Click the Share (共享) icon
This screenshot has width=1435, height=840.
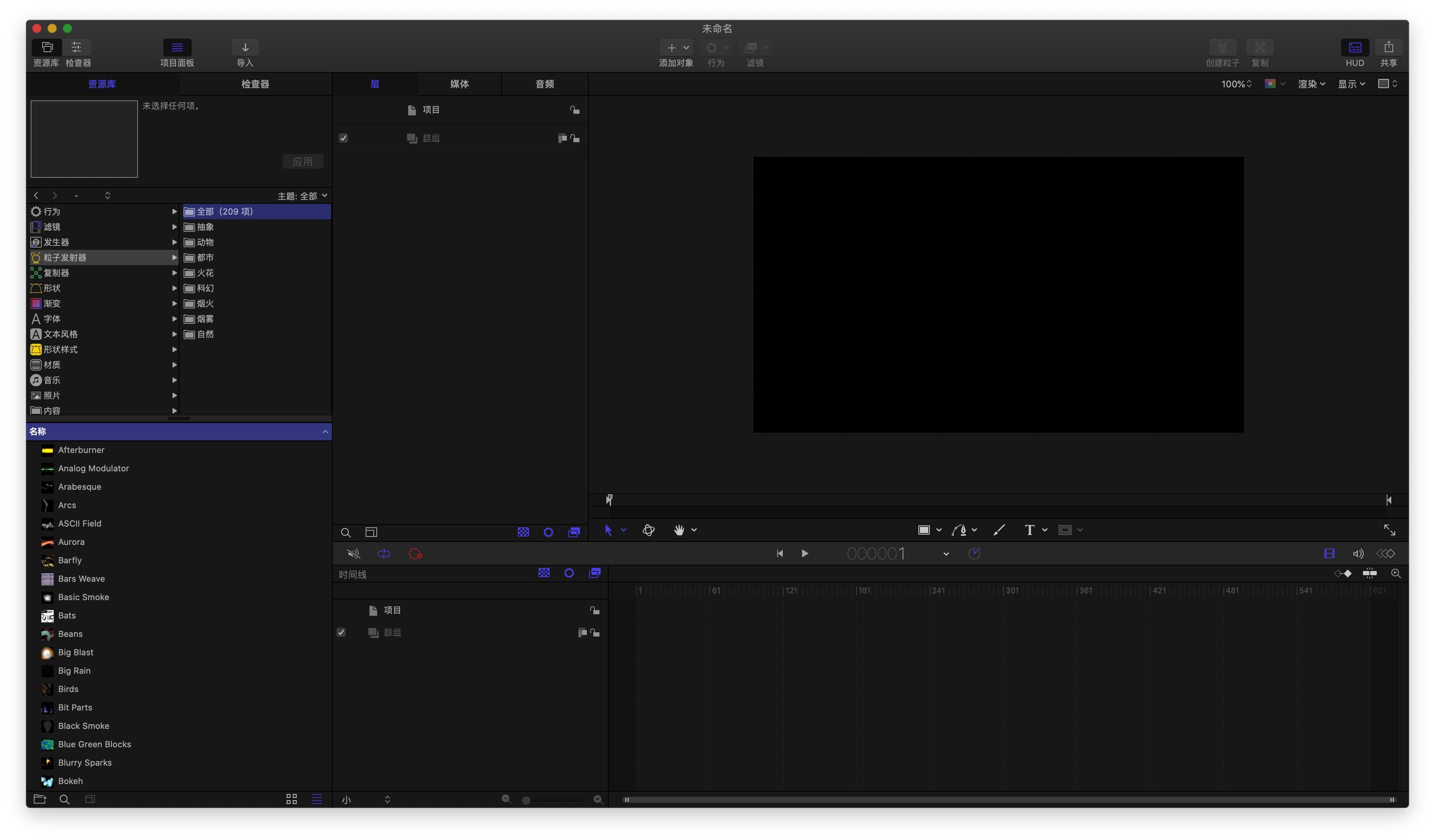pyautogui.click(x=1388, y=47)
